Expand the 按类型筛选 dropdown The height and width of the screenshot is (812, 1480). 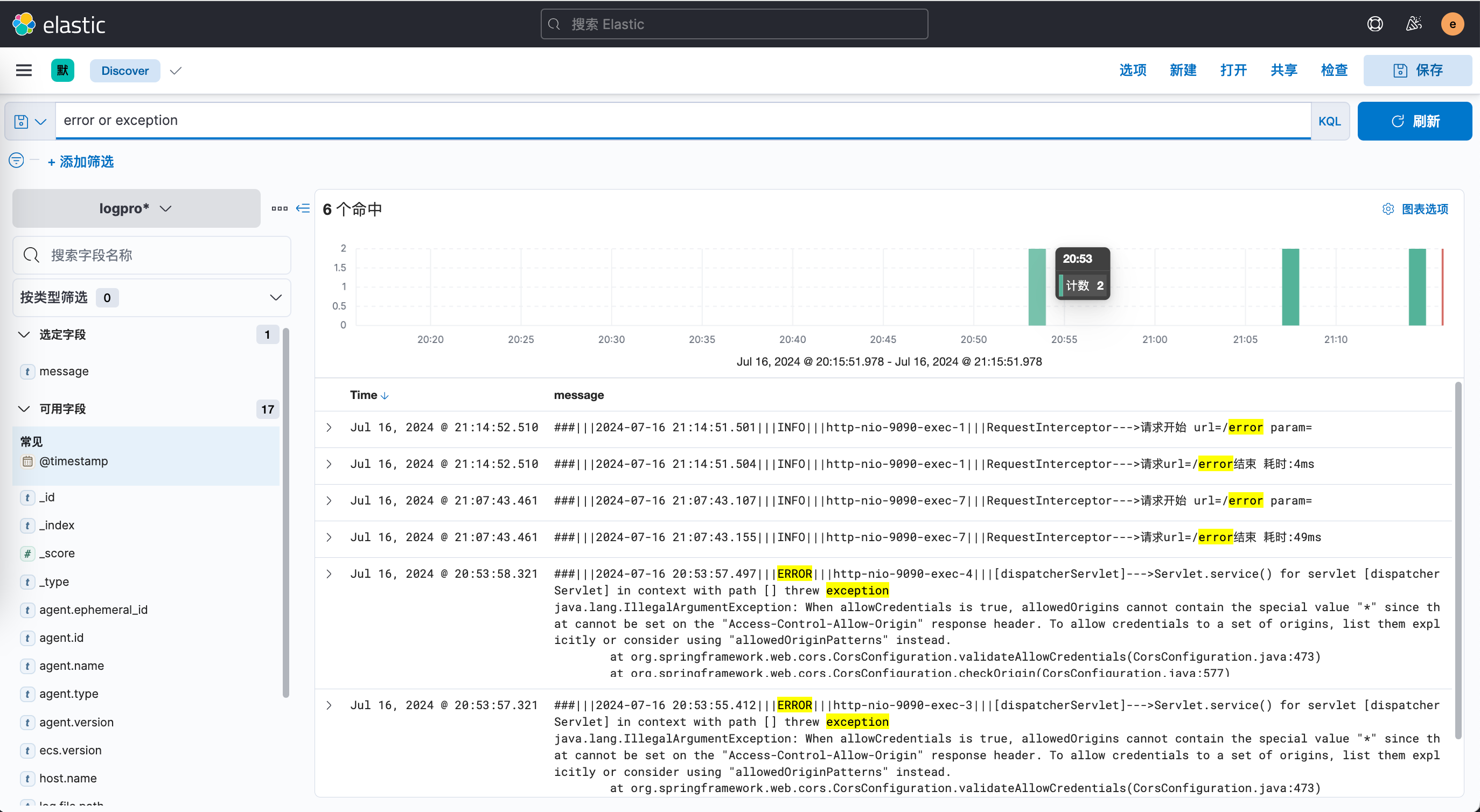(x=151, y=297)
